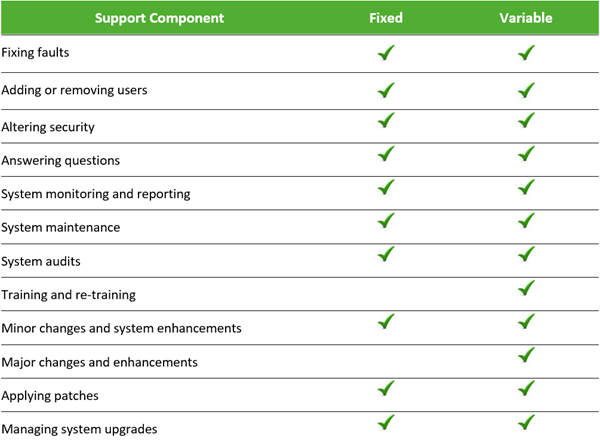Click Variable checkmark for Altering security
This screenshot has height=440, width=600.
[x=527, y=122]
